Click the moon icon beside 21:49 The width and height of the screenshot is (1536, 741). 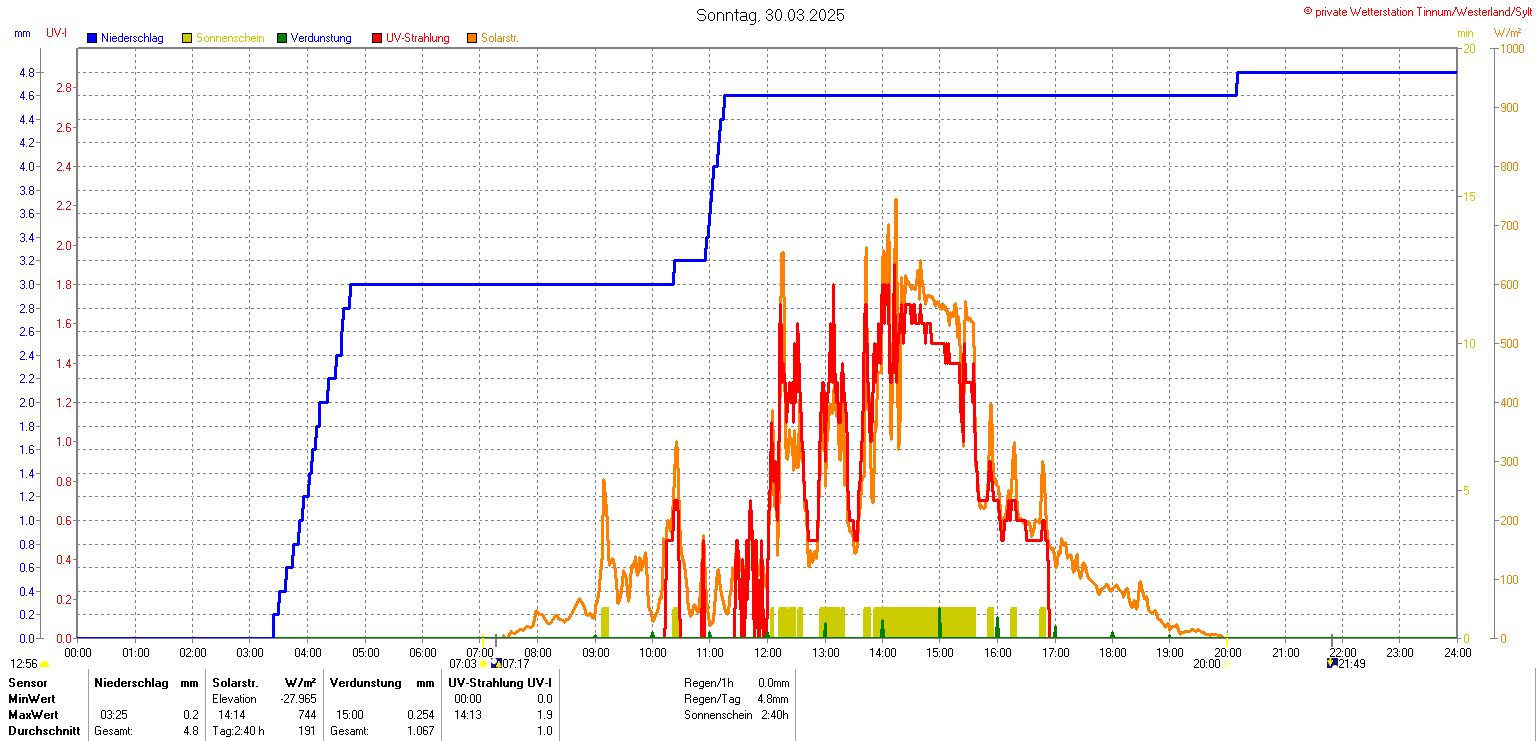(x=1332, y=663)
